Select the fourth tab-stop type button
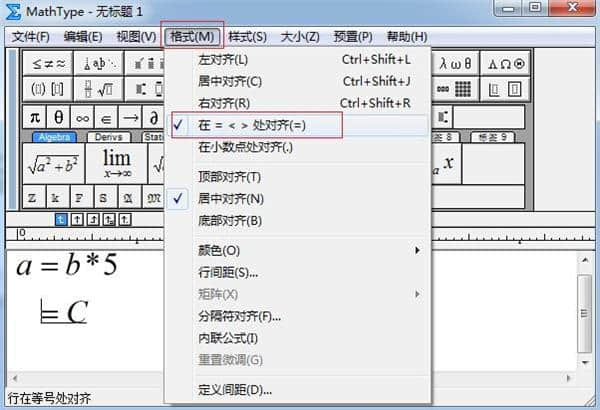Image resolution: width=600 pixels, height=410 pixels. click(x=109, y=219)
